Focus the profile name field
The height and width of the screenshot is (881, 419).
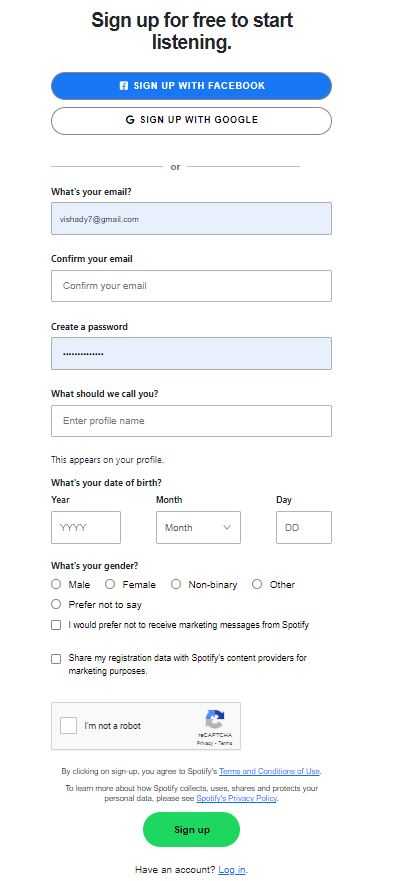click(192, 421)
